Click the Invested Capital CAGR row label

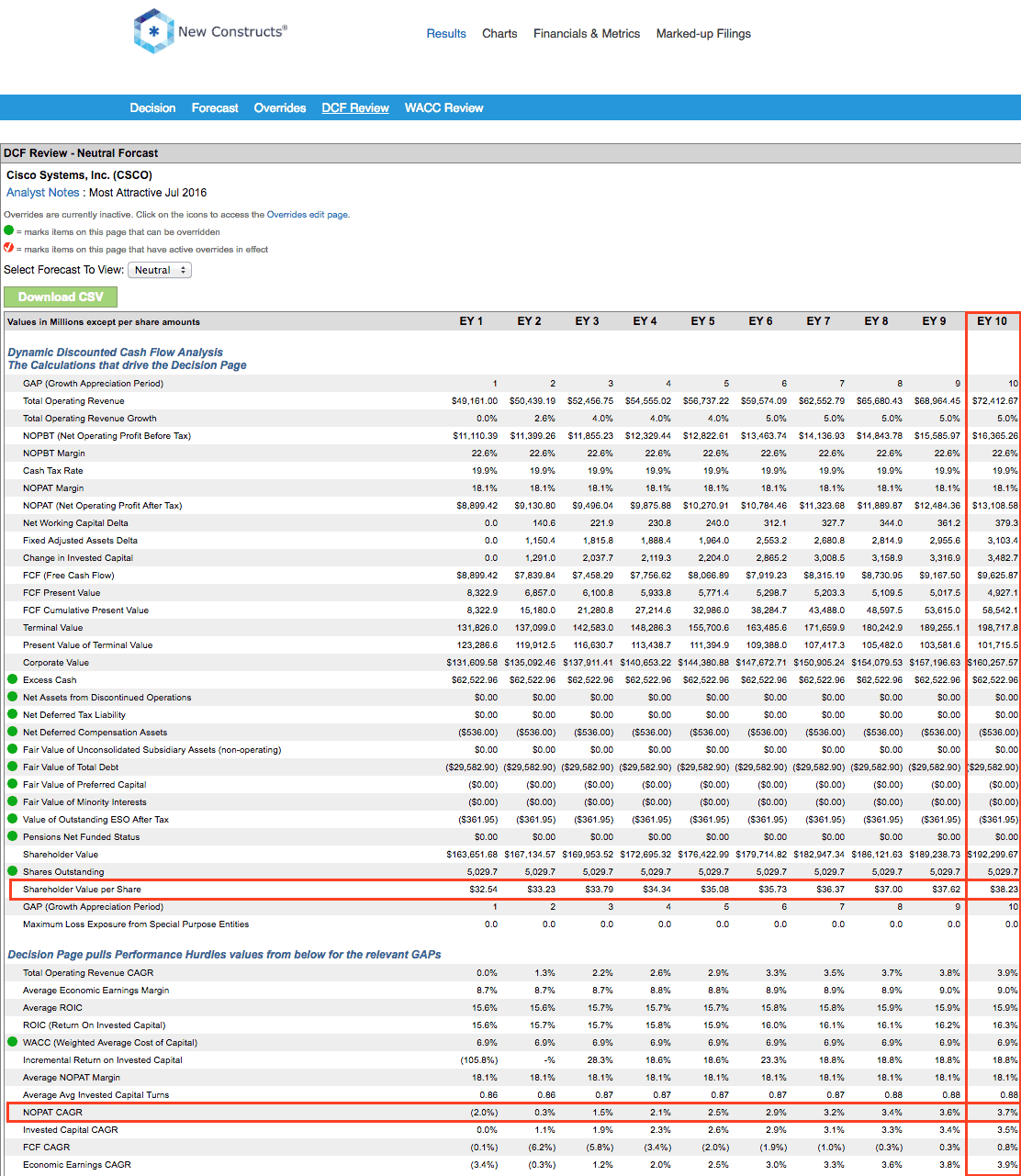tap(70, 1129)
